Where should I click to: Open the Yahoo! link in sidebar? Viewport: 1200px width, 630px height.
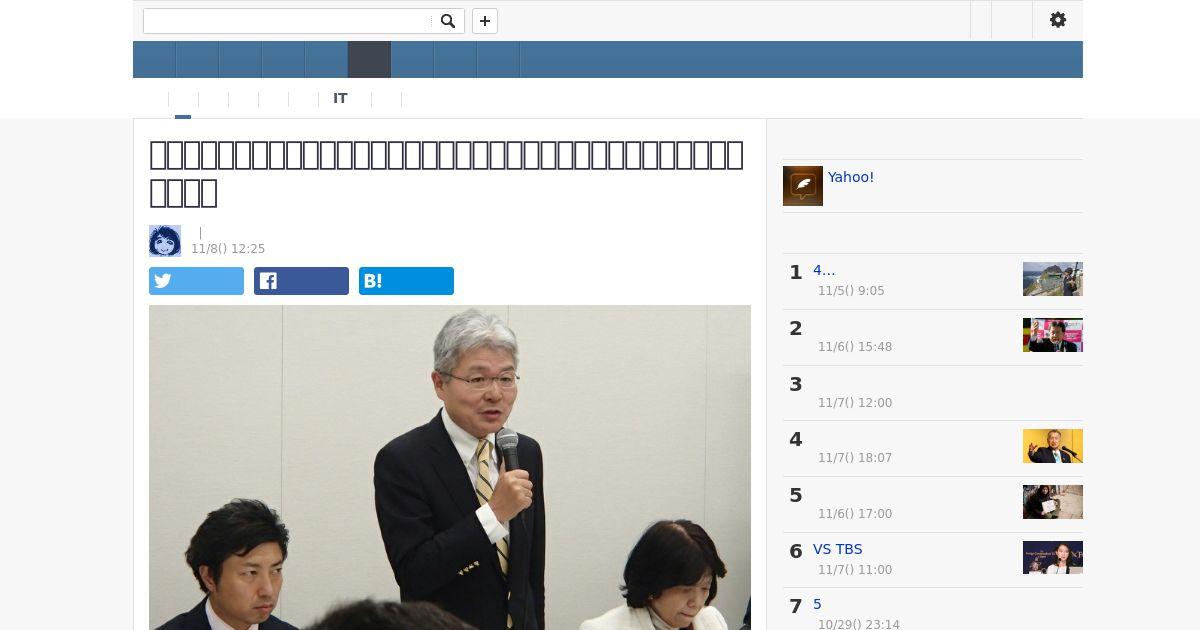click(x=851, y=177)
